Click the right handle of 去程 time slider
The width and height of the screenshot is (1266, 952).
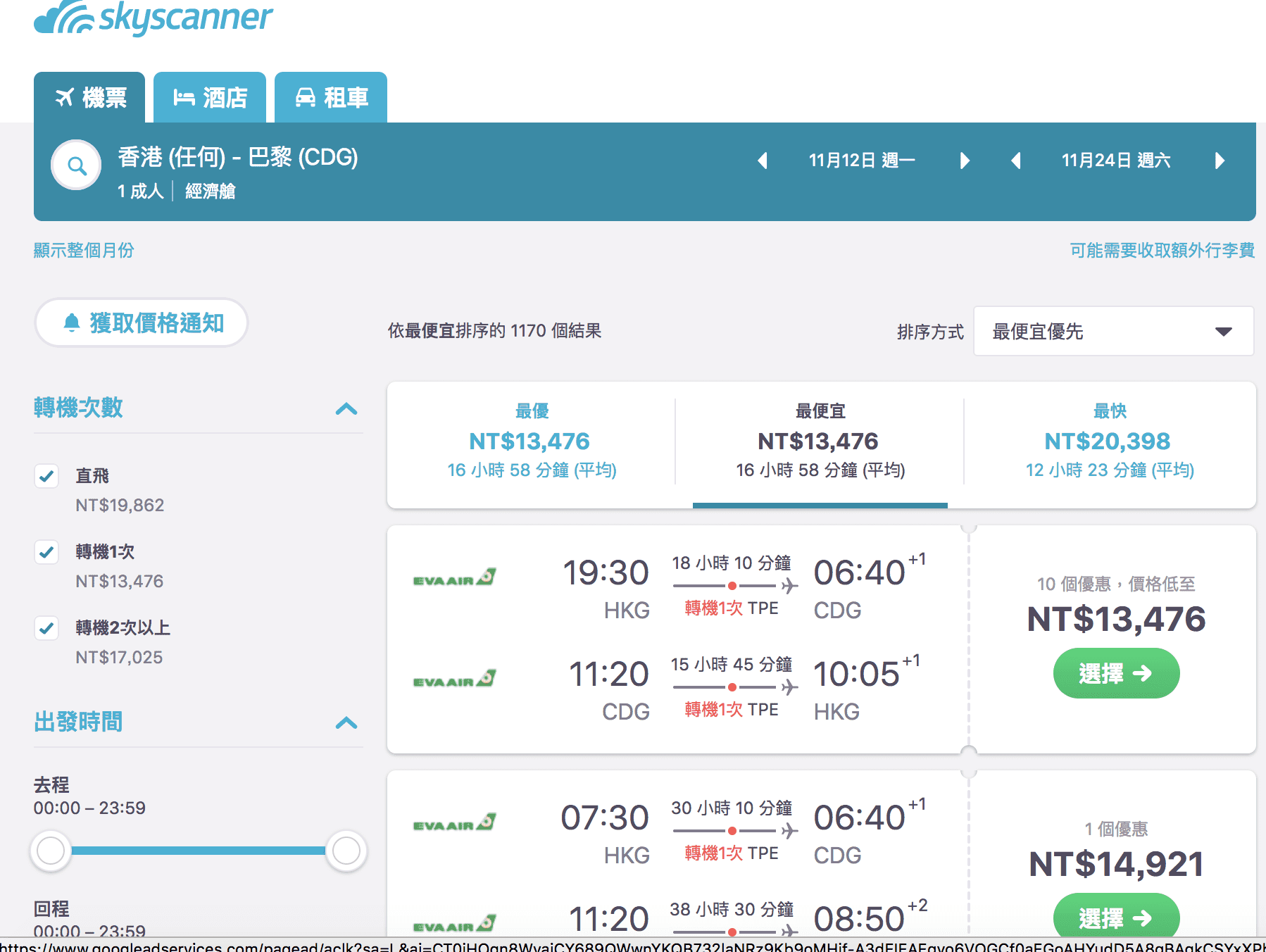point(346,851)
